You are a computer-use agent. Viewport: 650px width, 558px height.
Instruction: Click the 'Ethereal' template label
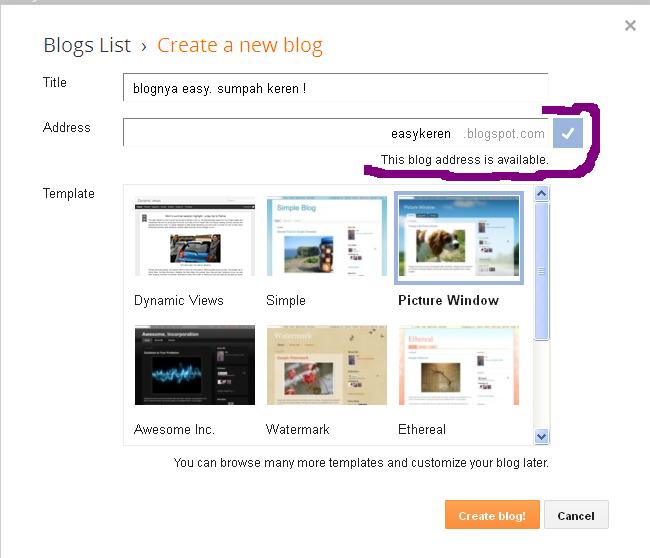tap(422, 429)
